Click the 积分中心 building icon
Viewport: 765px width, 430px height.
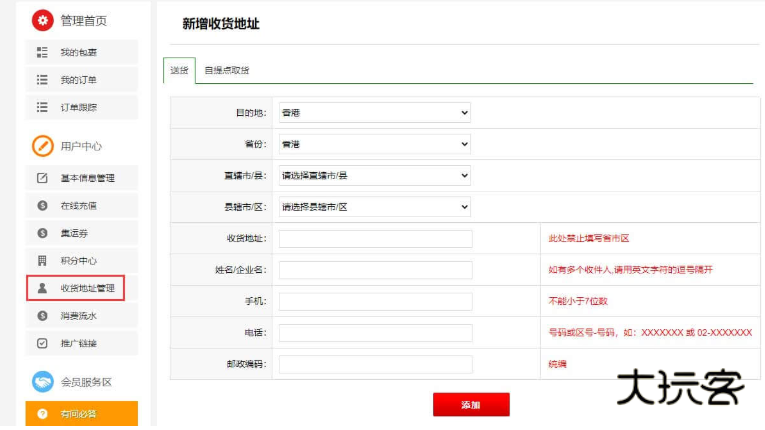(42, 261)
